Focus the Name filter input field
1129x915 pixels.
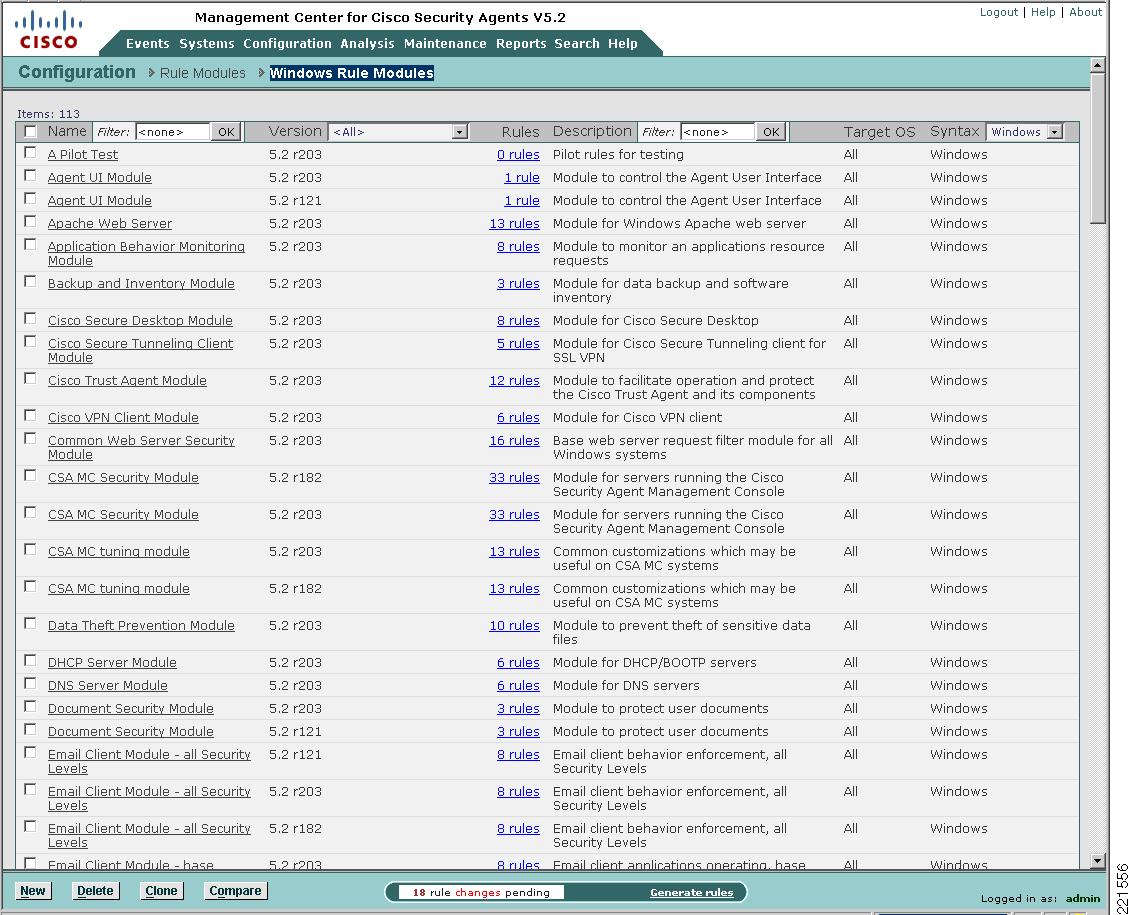pyautogui.click(x=173, y=132)
